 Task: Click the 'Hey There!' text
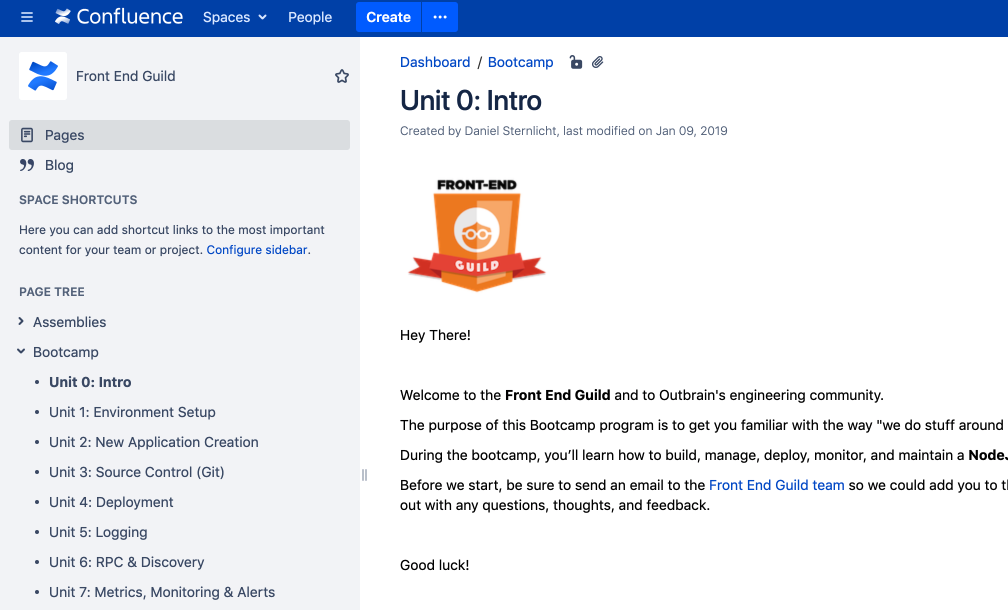(x=435, y=335)
